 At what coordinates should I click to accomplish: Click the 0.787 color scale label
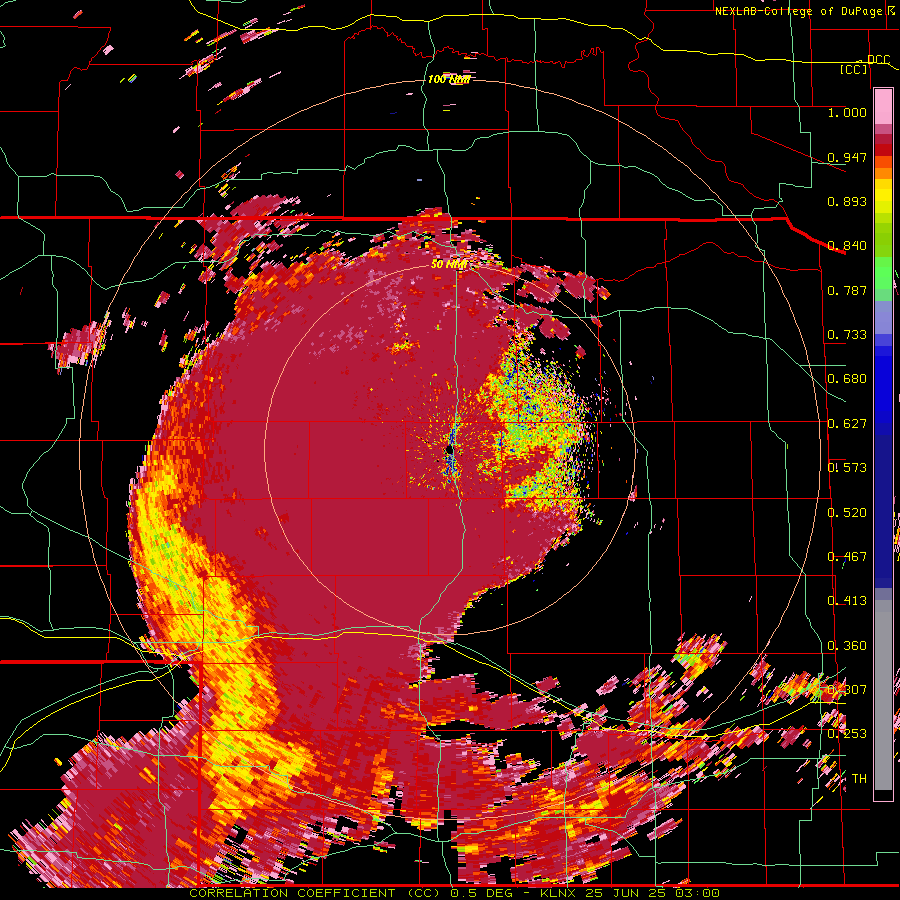(x=847, y=290)
